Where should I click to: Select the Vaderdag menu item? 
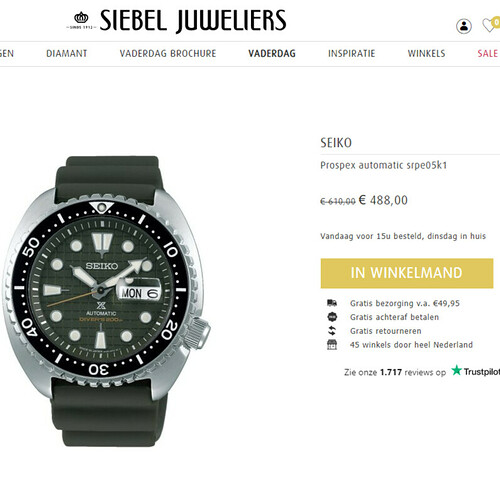click(272, 53)
